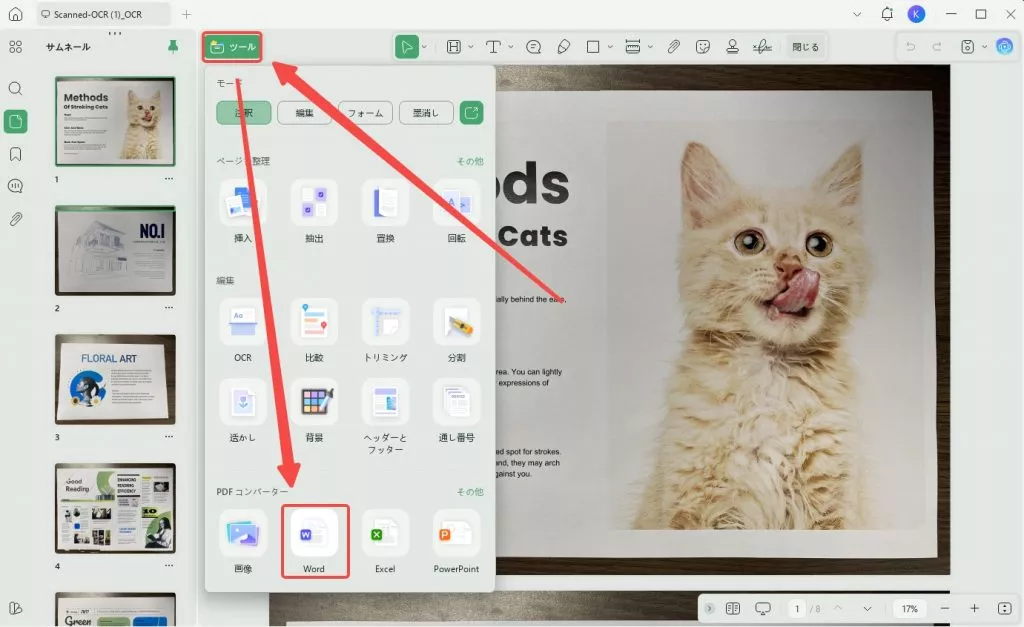This screenshot has height=627, width=1024.
Task: Open the 比較 compare tool
Action: click(x=314, y=330)
